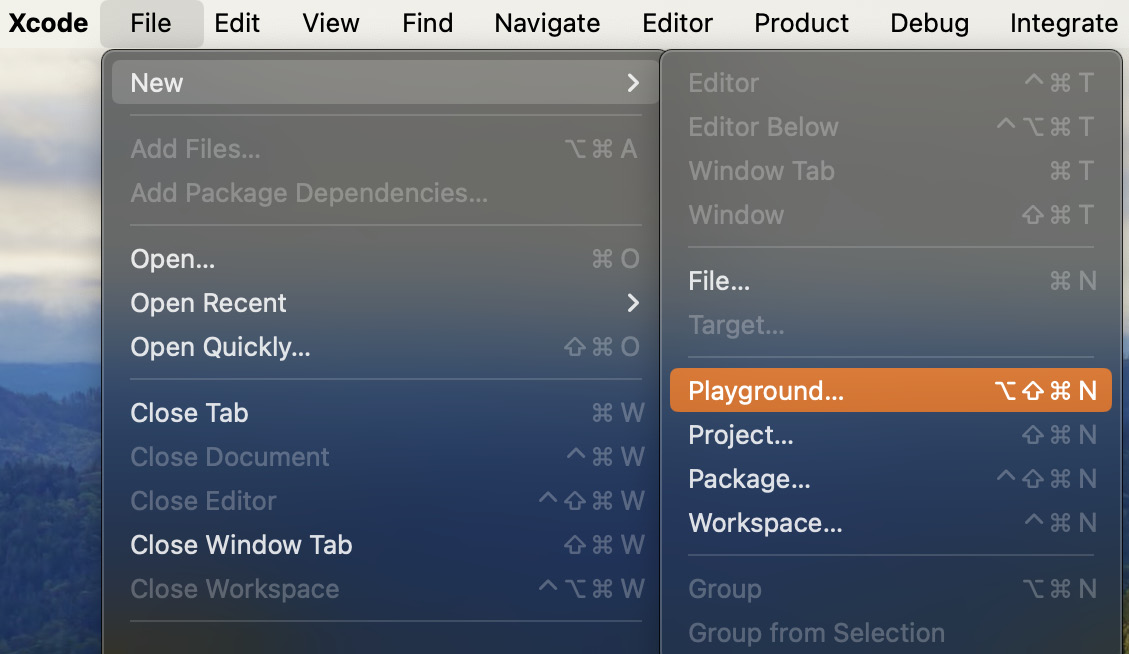Select Package… in New submenu
Viewport: 1129px width, 654px height.
tap(749, 479)
